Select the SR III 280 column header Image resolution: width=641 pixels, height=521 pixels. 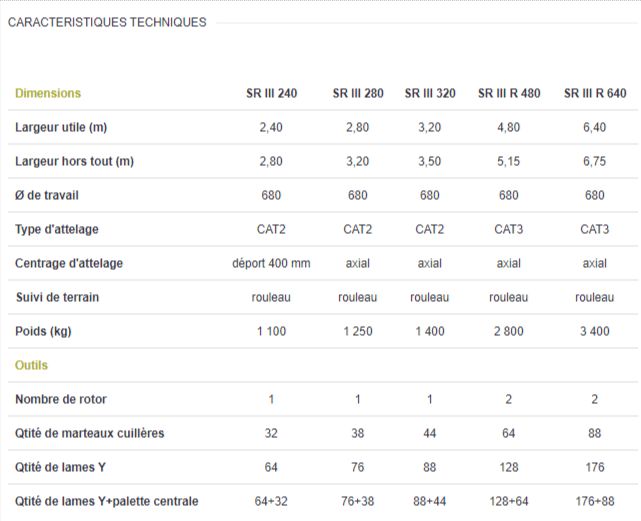[358, 94]
